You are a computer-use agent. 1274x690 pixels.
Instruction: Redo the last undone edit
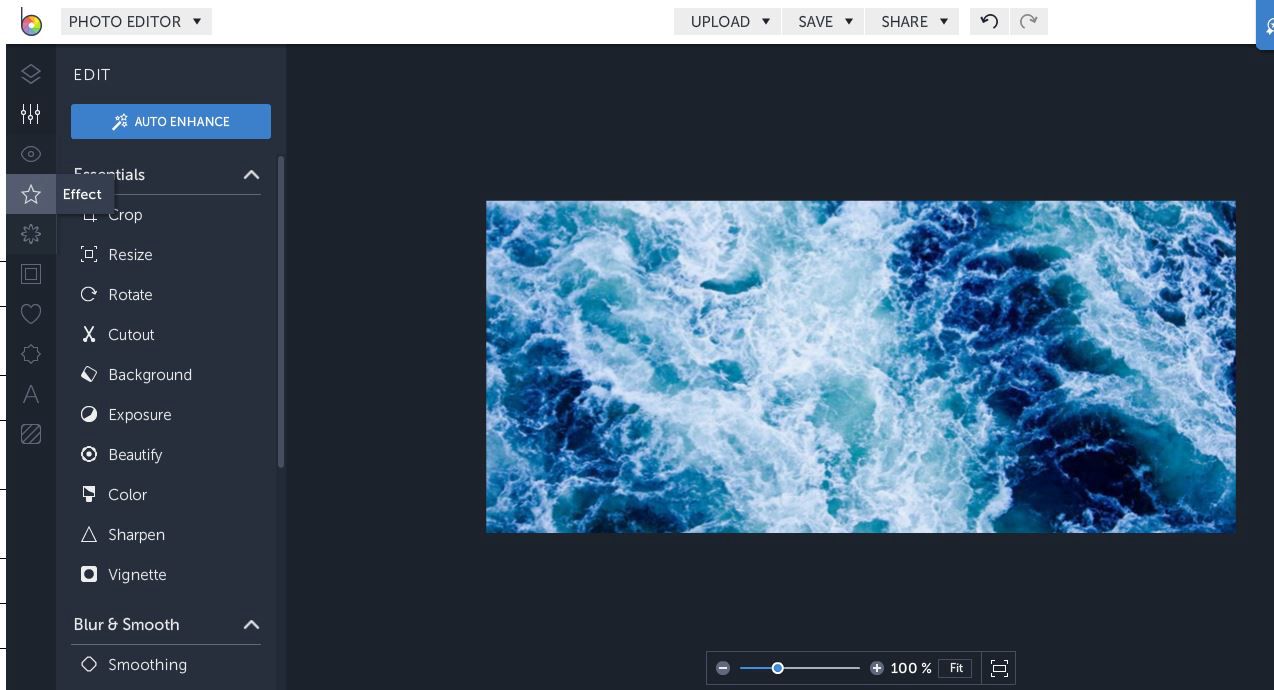tap(1028, 21)
